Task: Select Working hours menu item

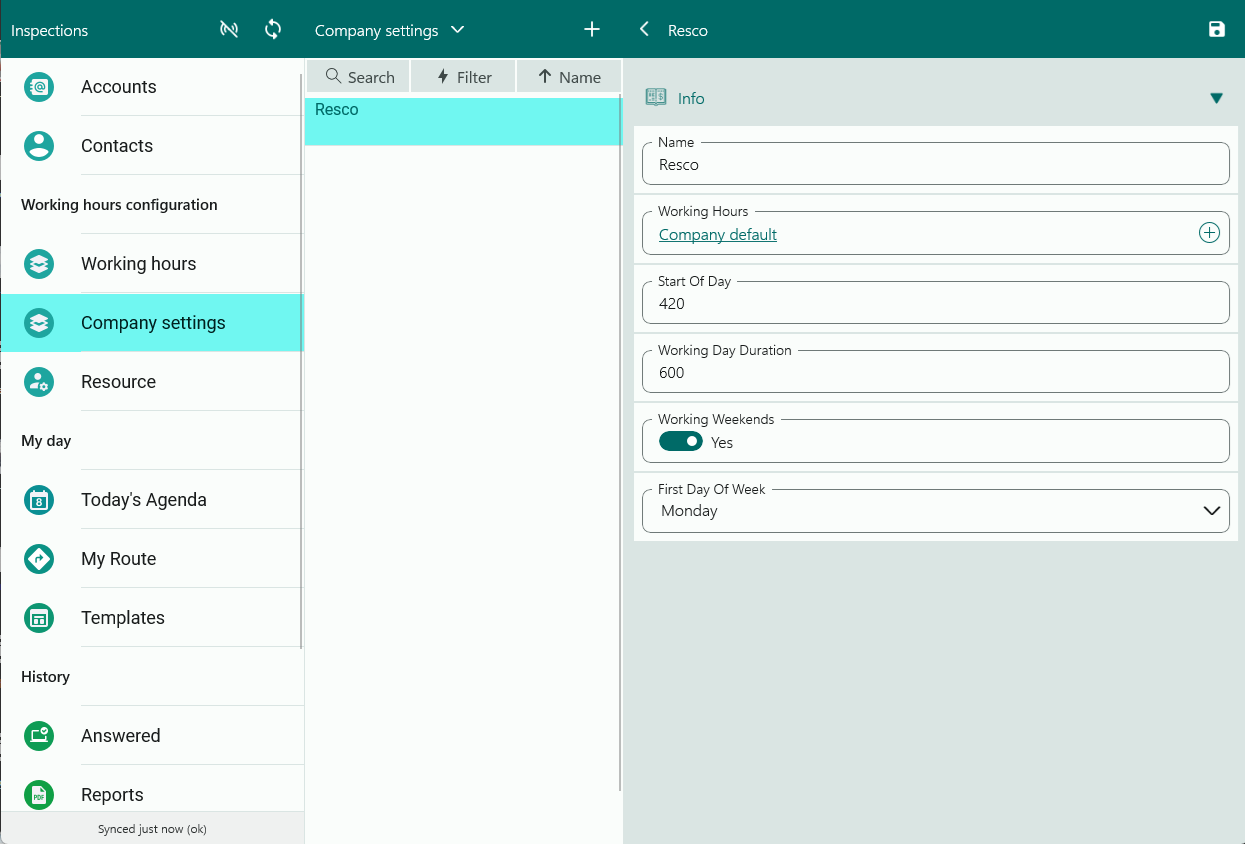Action: pos(138,264)
